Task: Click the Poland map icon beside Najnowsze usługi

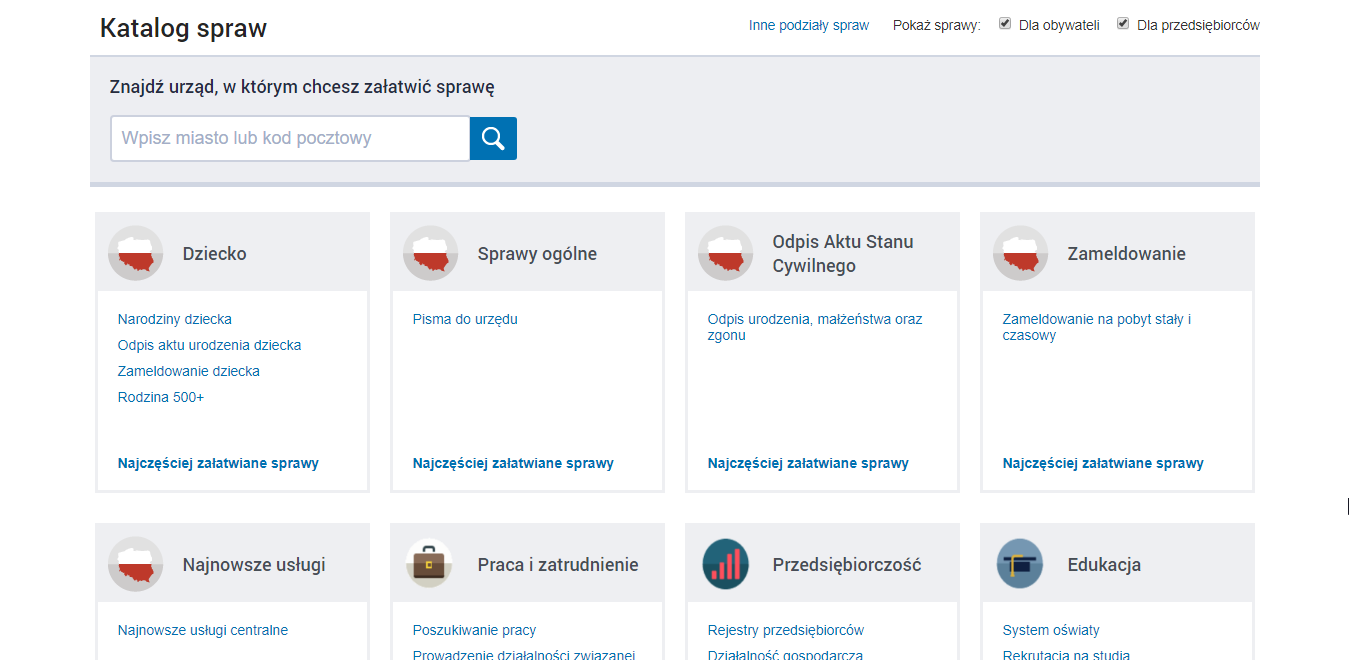Action: (x=135, y=564)
